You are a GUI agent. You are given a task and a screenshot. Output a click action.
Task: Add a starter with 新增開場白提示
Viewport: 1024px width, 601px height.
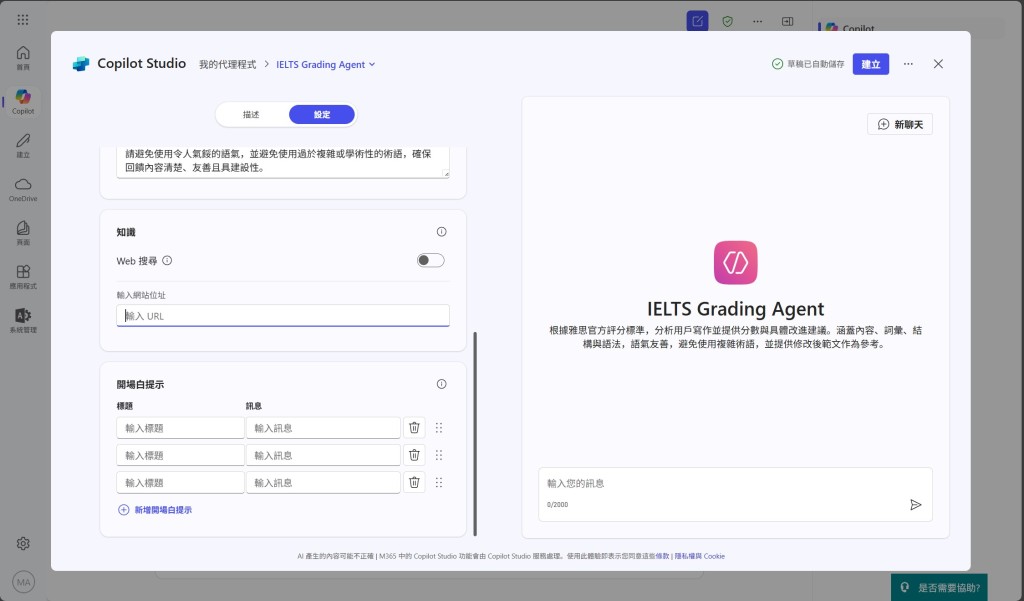pos(155,510)
